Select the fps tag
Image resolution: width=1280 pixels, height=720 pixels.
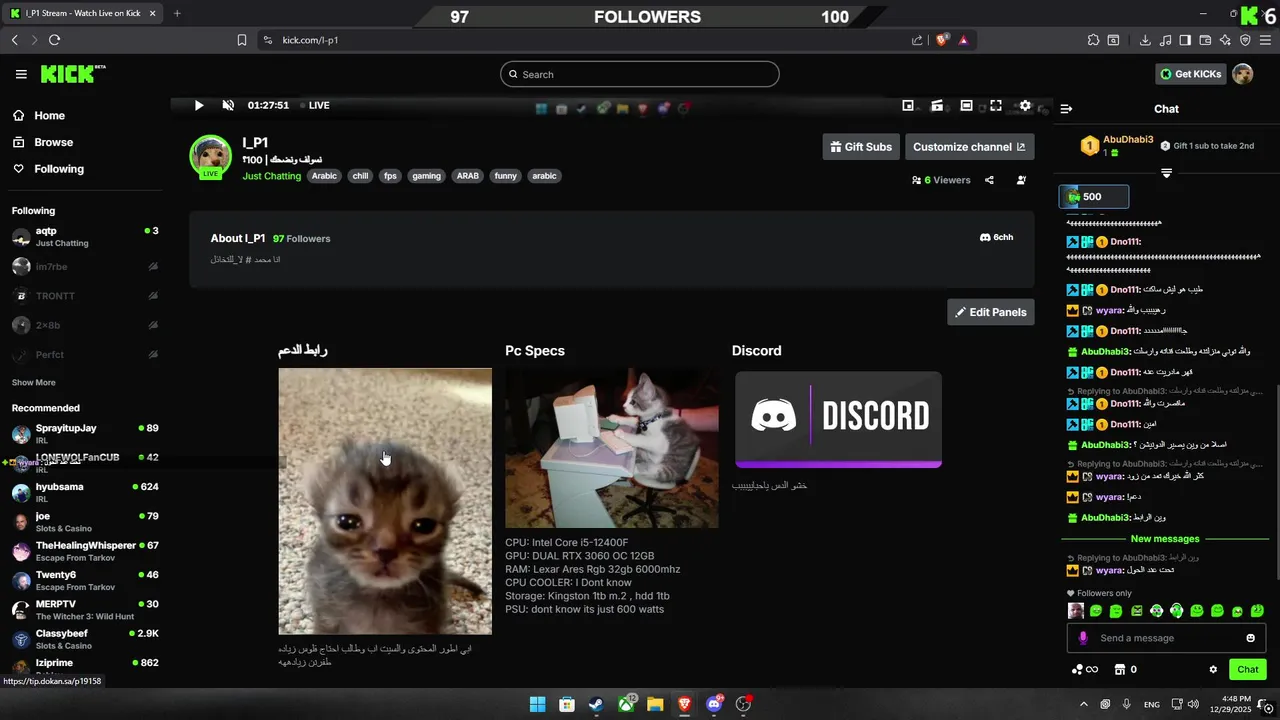click(390, 176)
